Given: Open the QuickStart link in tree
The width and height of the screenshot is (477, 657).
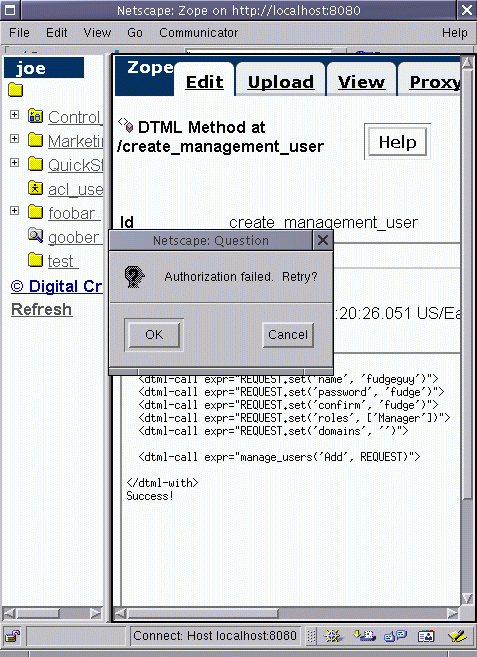Looking at the screenshot, I should [75, 165].
